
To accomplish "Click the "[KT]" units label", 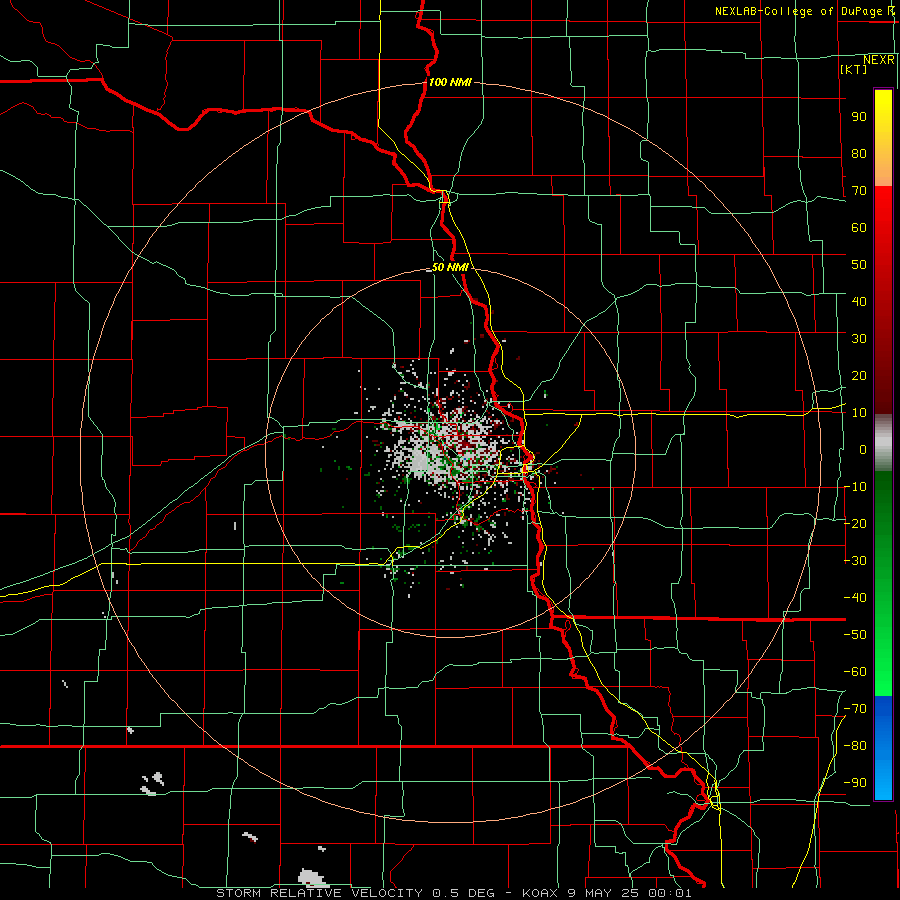I will pyautogui.click(x=854, y=69).
